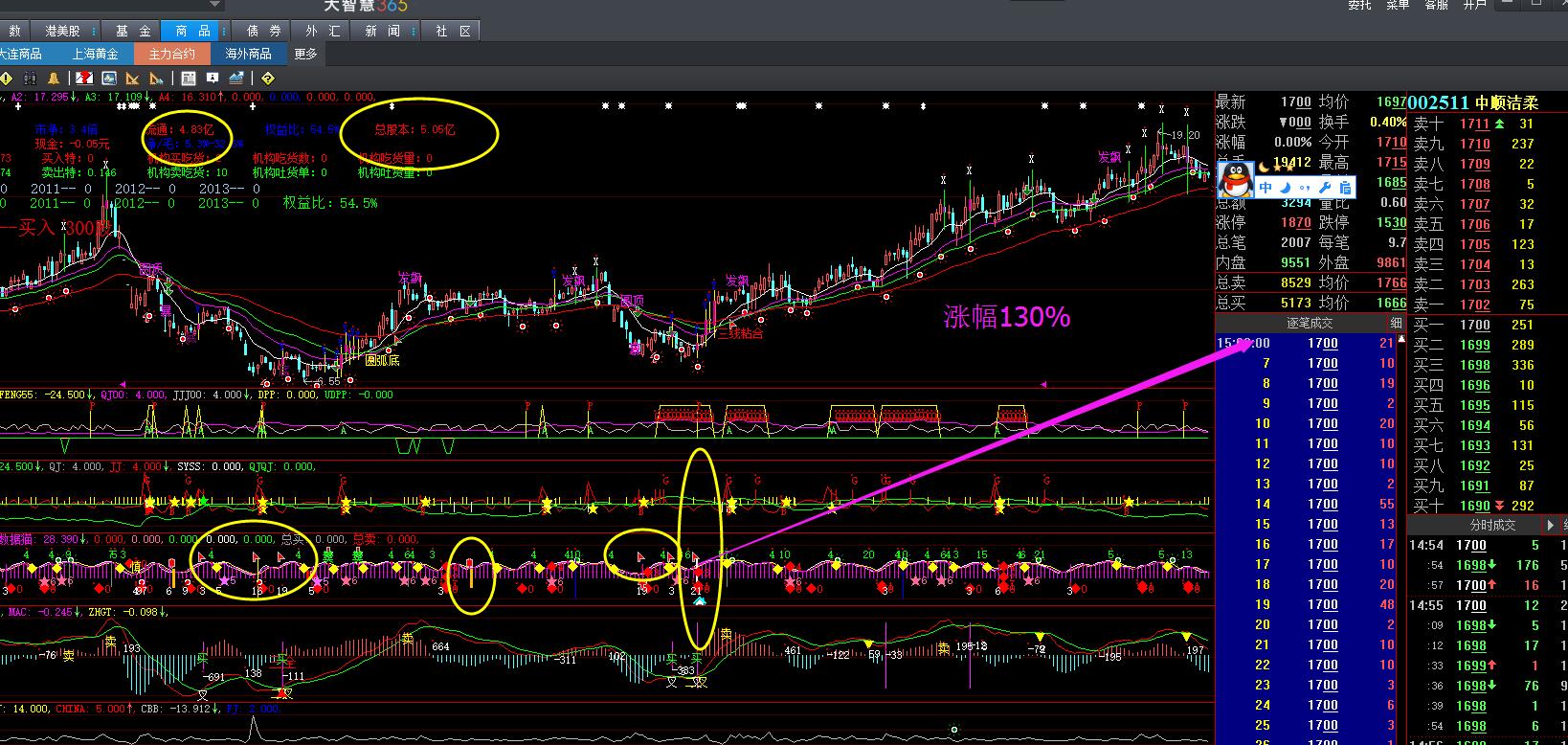The image size is (1568, 745).
Task: Click the 换手 value 0.40%
Action: pyautogui.click(x=1388, y=122)
